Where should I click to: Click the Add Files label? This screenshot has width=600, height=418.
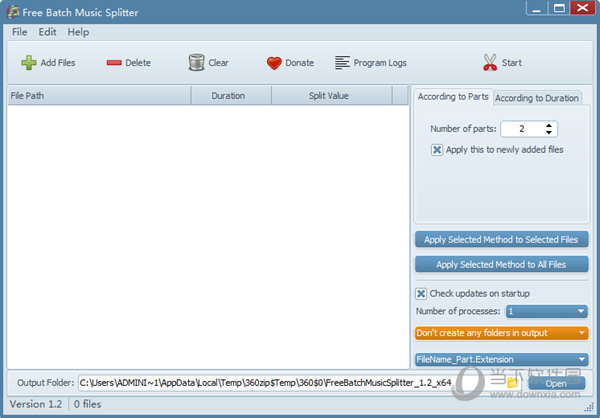(x=58, y=63)
